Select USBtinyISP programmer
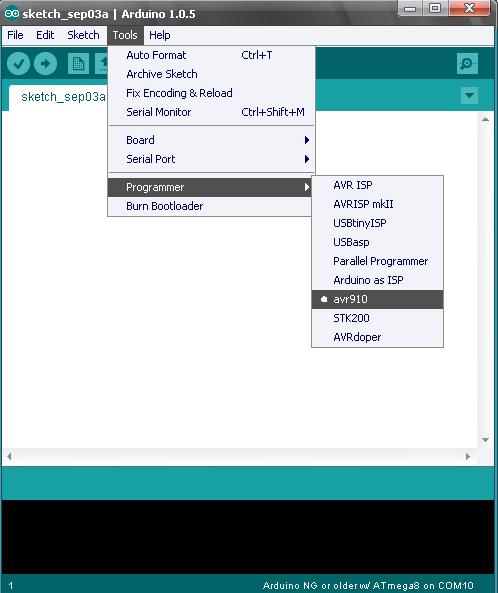The width and height of the screenshot is (498, 593). tap(377, 223)
